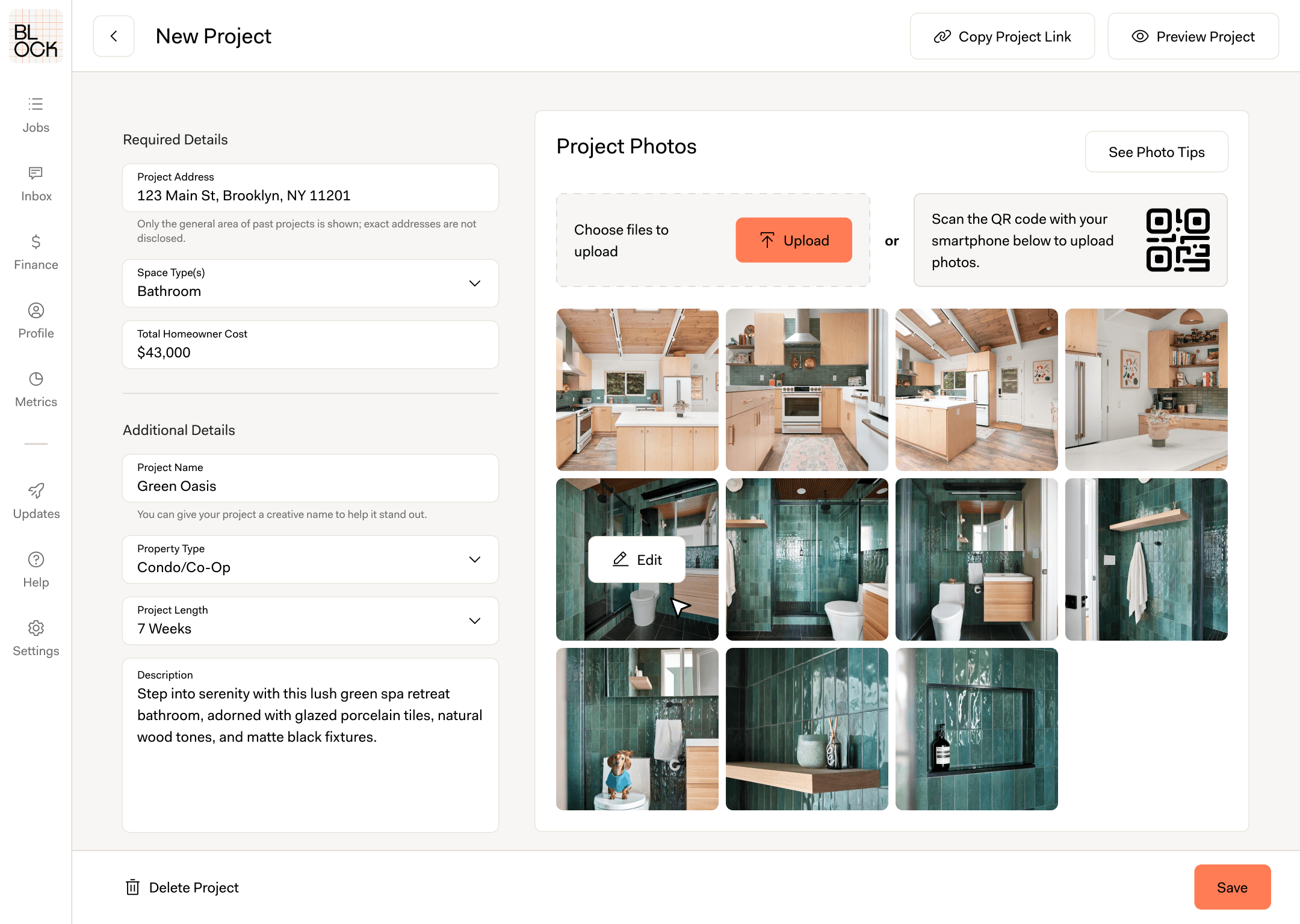The width and height of the screenshot is (1300, 924).
Task: Open the Help question icon
Action: coord(36,559)
